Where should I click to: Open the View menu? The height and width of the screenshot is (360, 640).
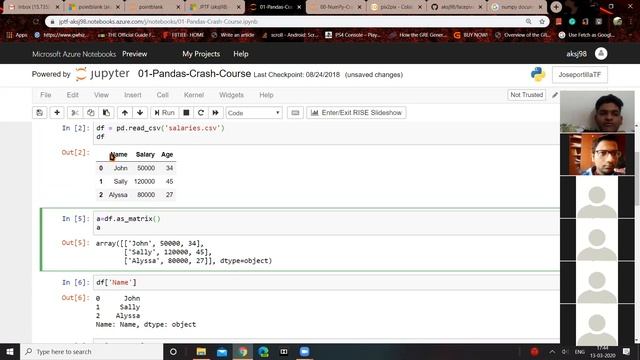pyautogui.click(x=101, y=95)
